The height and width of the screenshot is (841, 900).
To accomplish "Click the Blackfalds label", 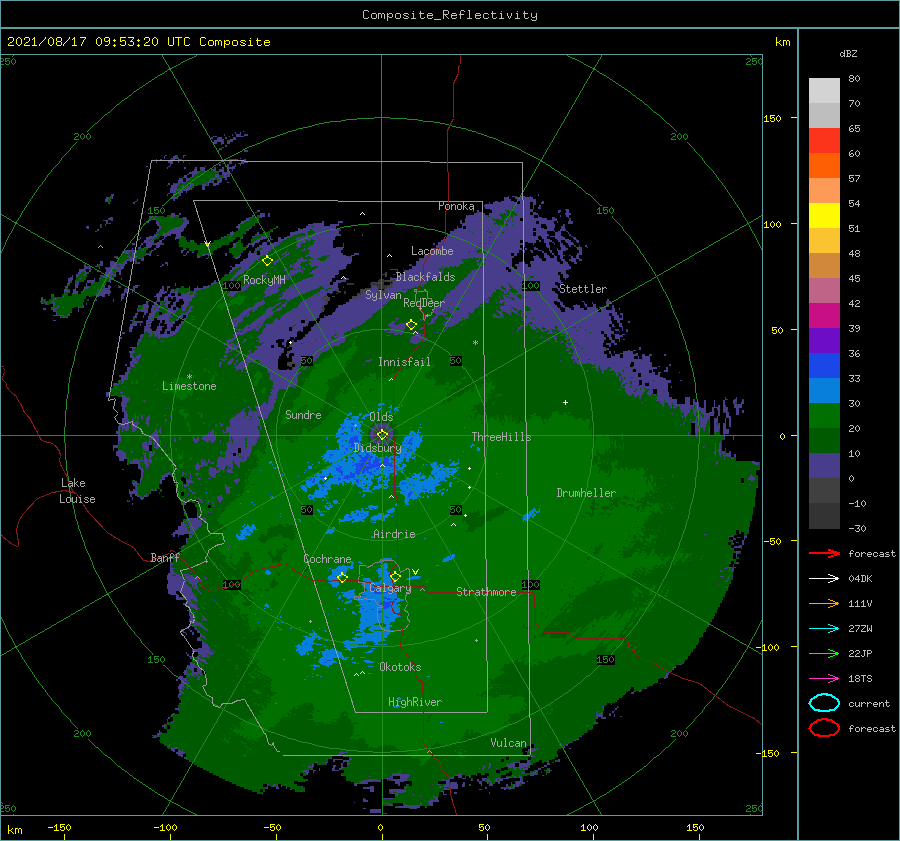I will [425, 277].
